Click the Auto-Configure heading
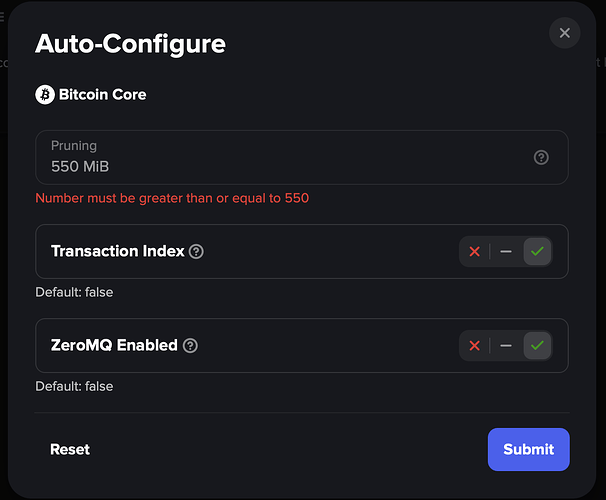This screenshot has height=500, width=606. (130, 44)
